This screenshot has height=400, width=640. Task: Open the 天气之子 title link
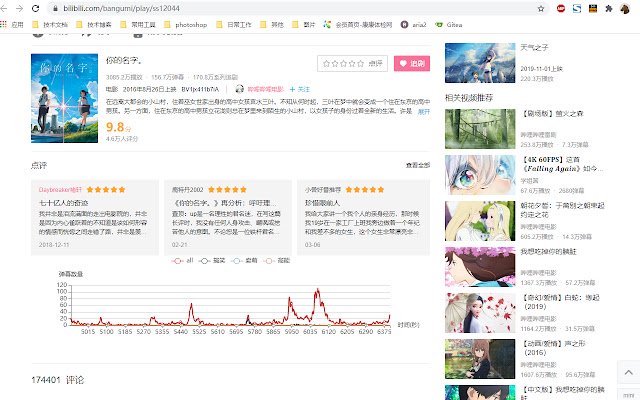(x=534, y=47)
